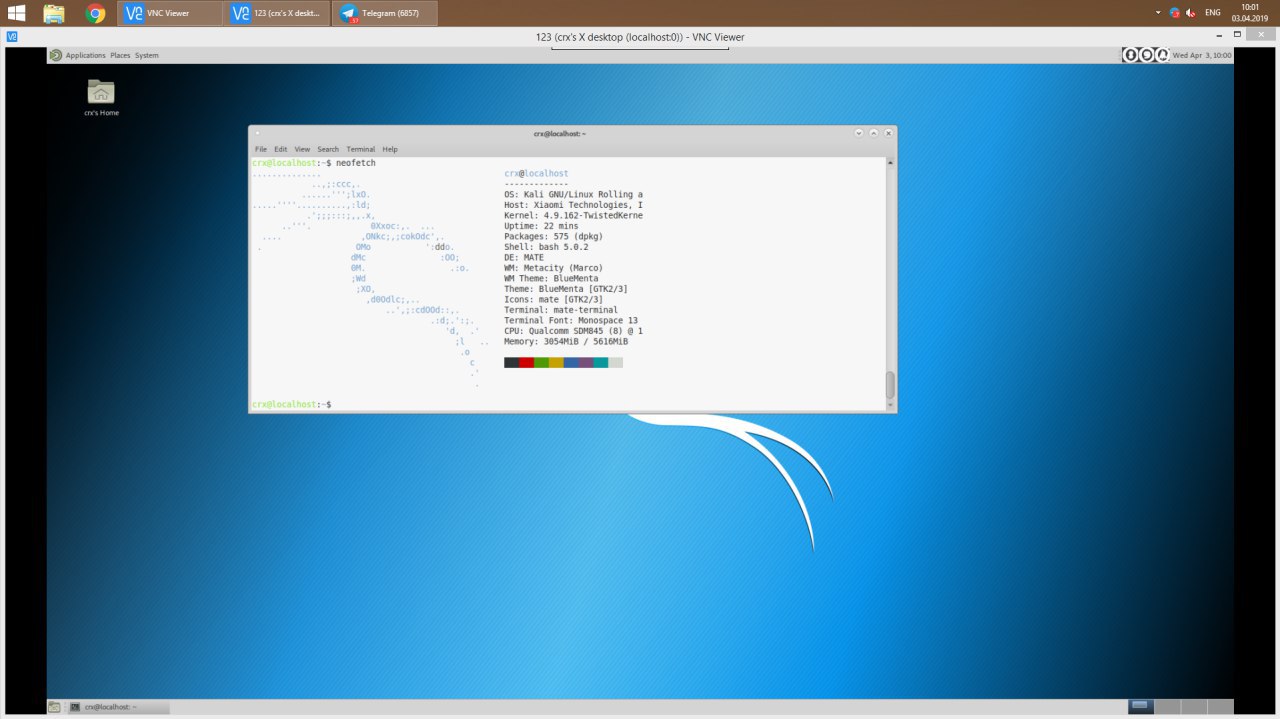Image resolution: width=1280 pixels, height=719 pixels.
Task: Click the 'Uptime: 22 mins' line
Action: tap(541, 226)
